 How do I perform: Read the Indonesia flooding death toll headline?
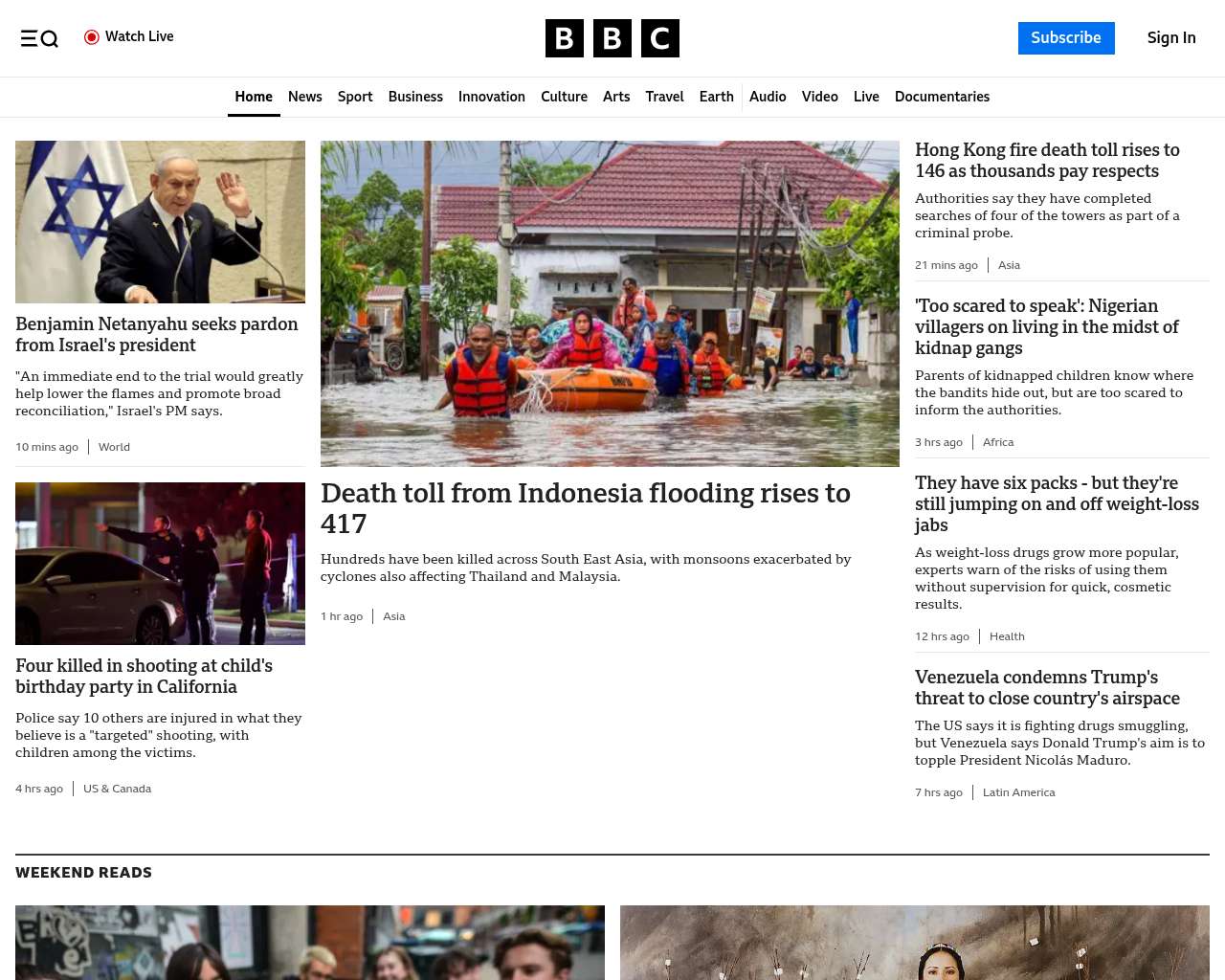point(585,507)
